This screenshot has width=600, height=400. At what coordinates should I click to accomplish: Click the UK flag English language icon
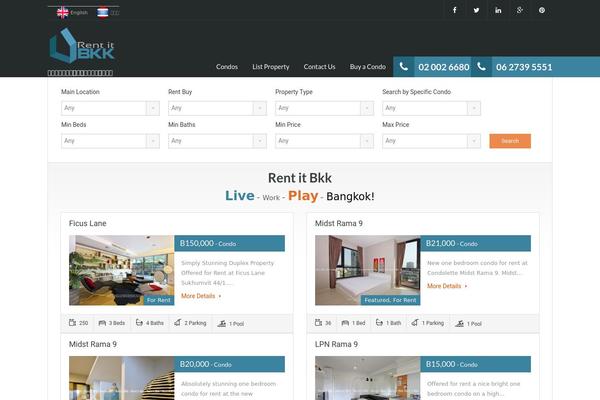click(63, 13)
